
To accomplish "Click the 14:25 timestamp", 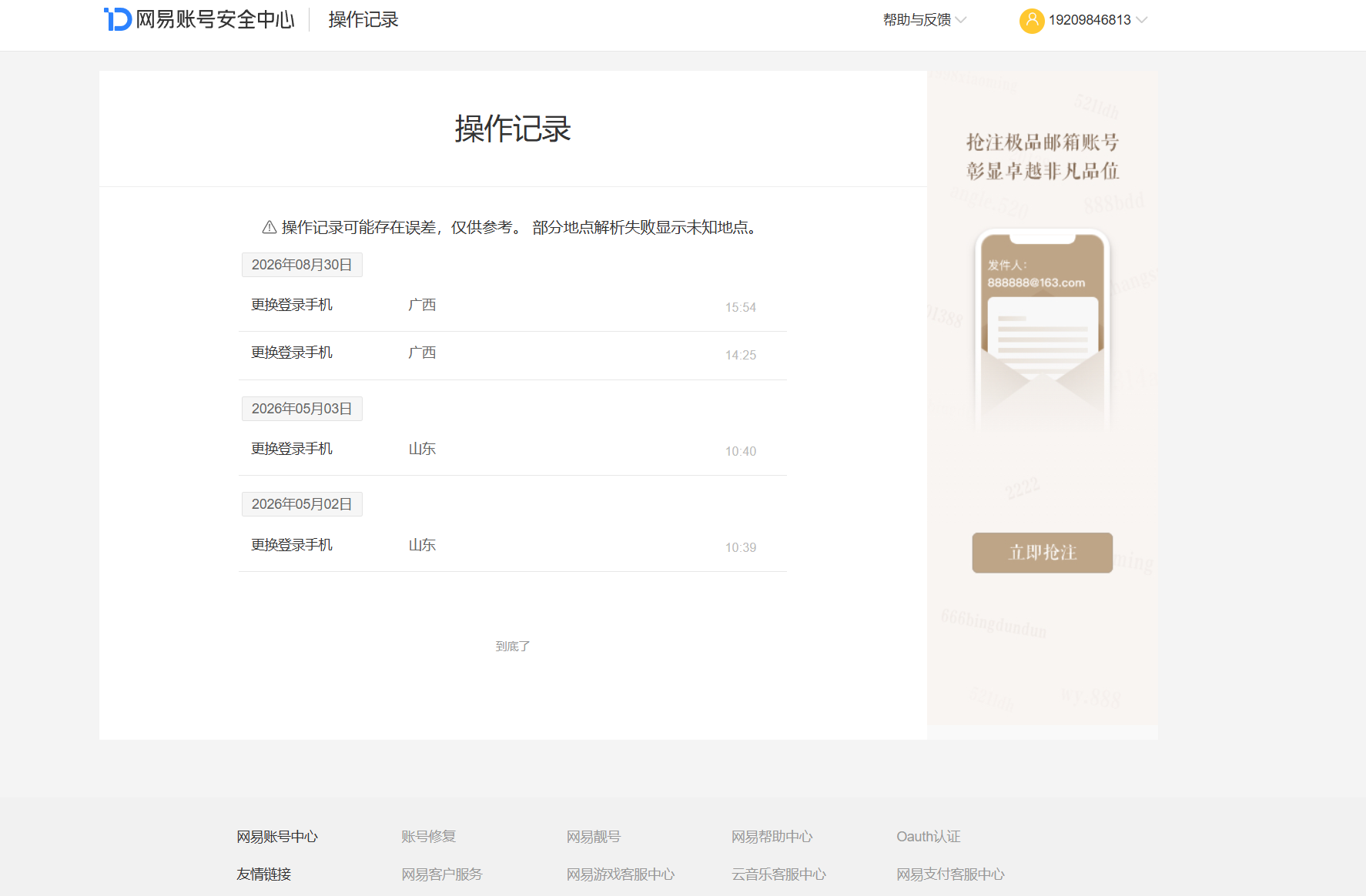I will [x=741, y=355].
